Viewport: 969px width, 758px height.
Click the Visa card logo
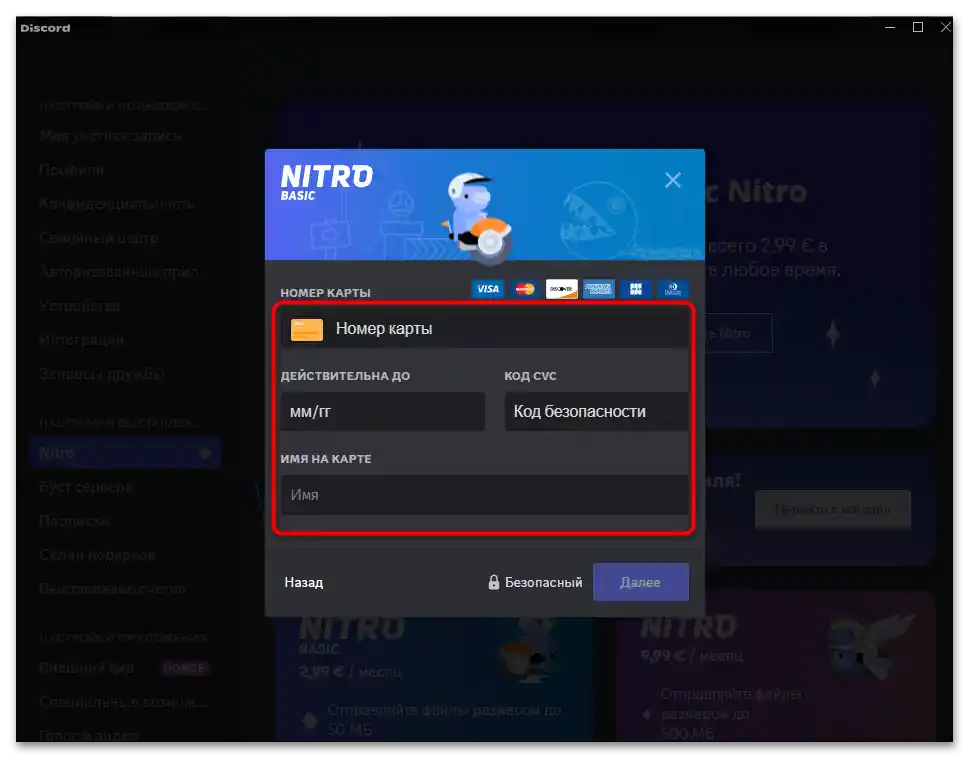488,288
